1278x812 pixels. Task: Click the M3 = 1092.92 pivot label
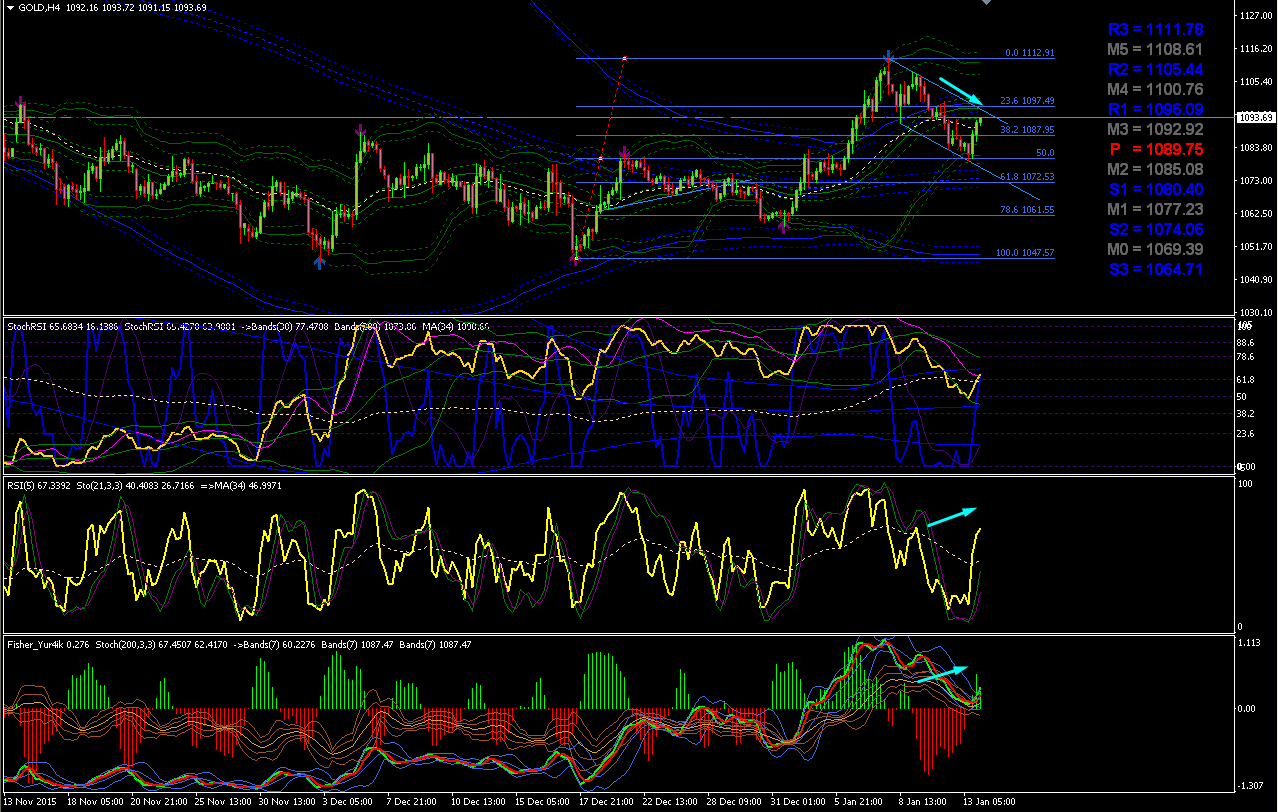pos(1156,129)
